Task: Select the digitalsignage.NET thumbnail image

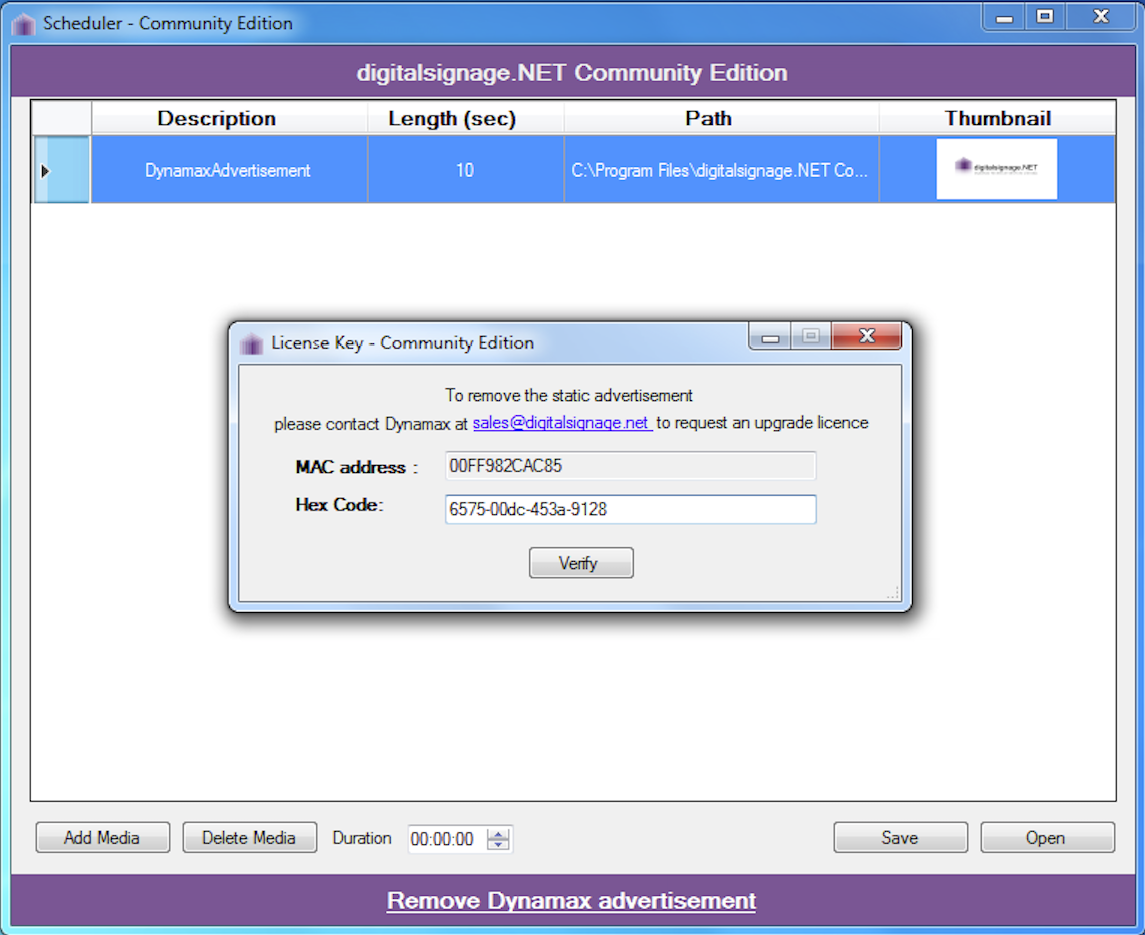Action: click(997, 169)
